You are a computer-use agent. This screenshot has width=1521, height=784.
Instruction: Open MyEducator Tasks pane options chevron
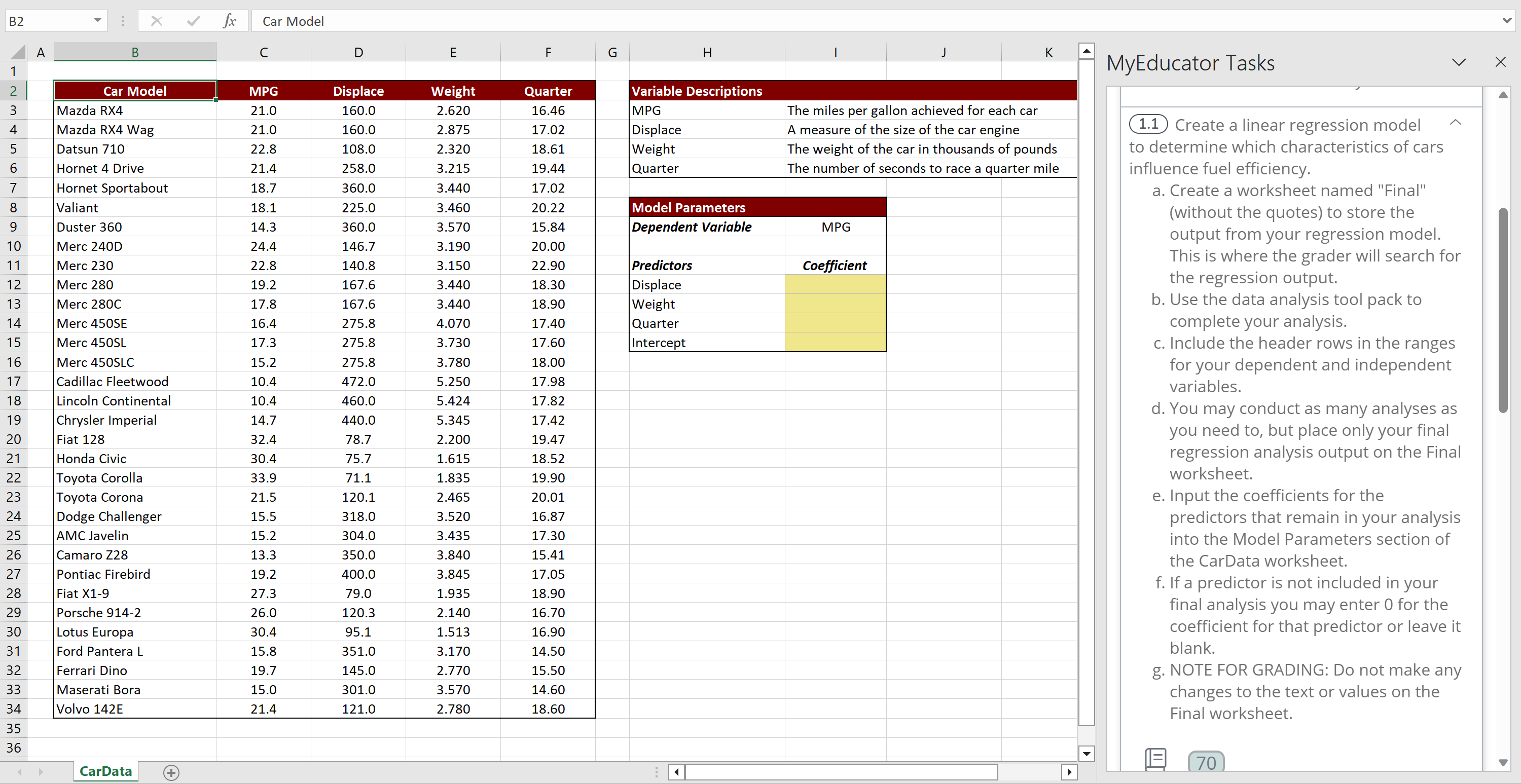click(1459, 62)
